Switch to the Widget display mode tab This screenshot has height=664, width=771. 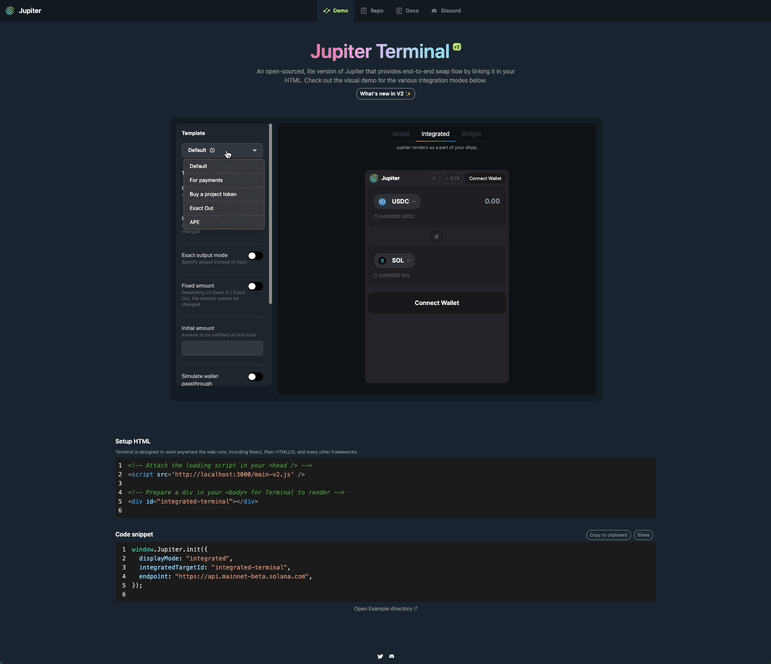(471, 134)
